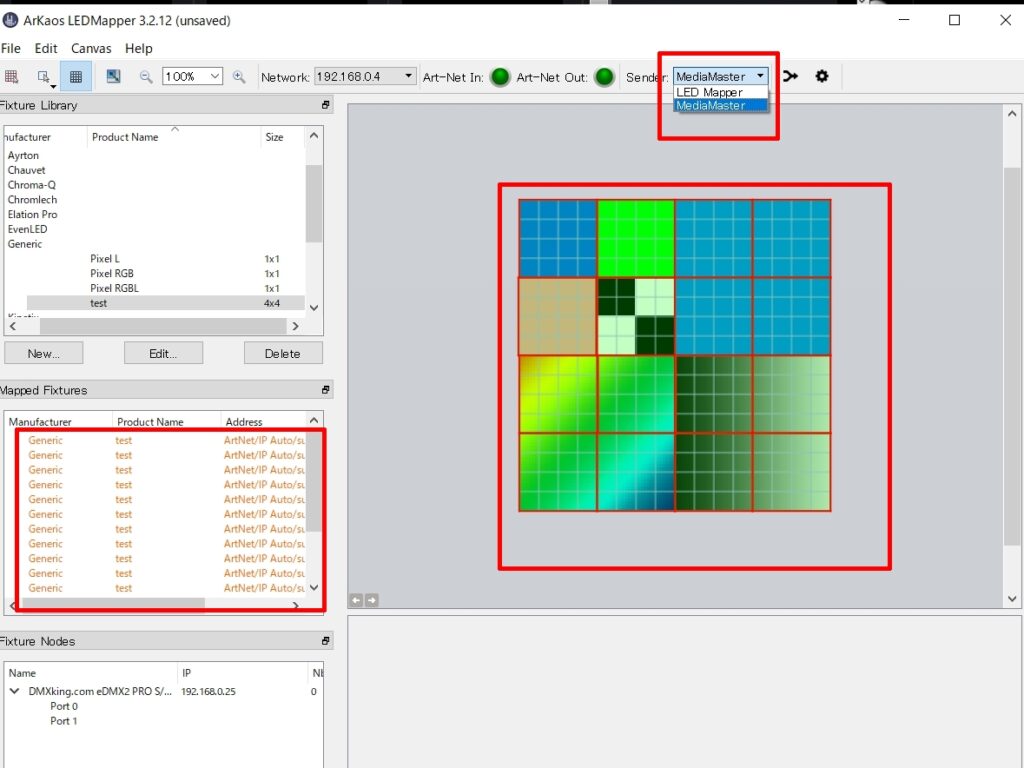Image resolution: width=1024 pixels, height=768 pixels.
Task: Open the Network address dropdown
Action: [x=365, y=76]
